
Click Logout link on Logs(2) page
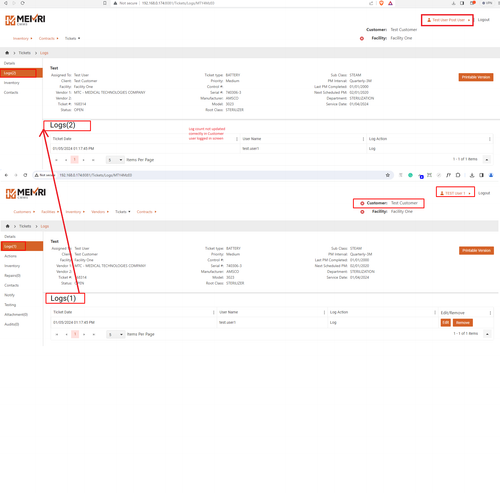484,20
